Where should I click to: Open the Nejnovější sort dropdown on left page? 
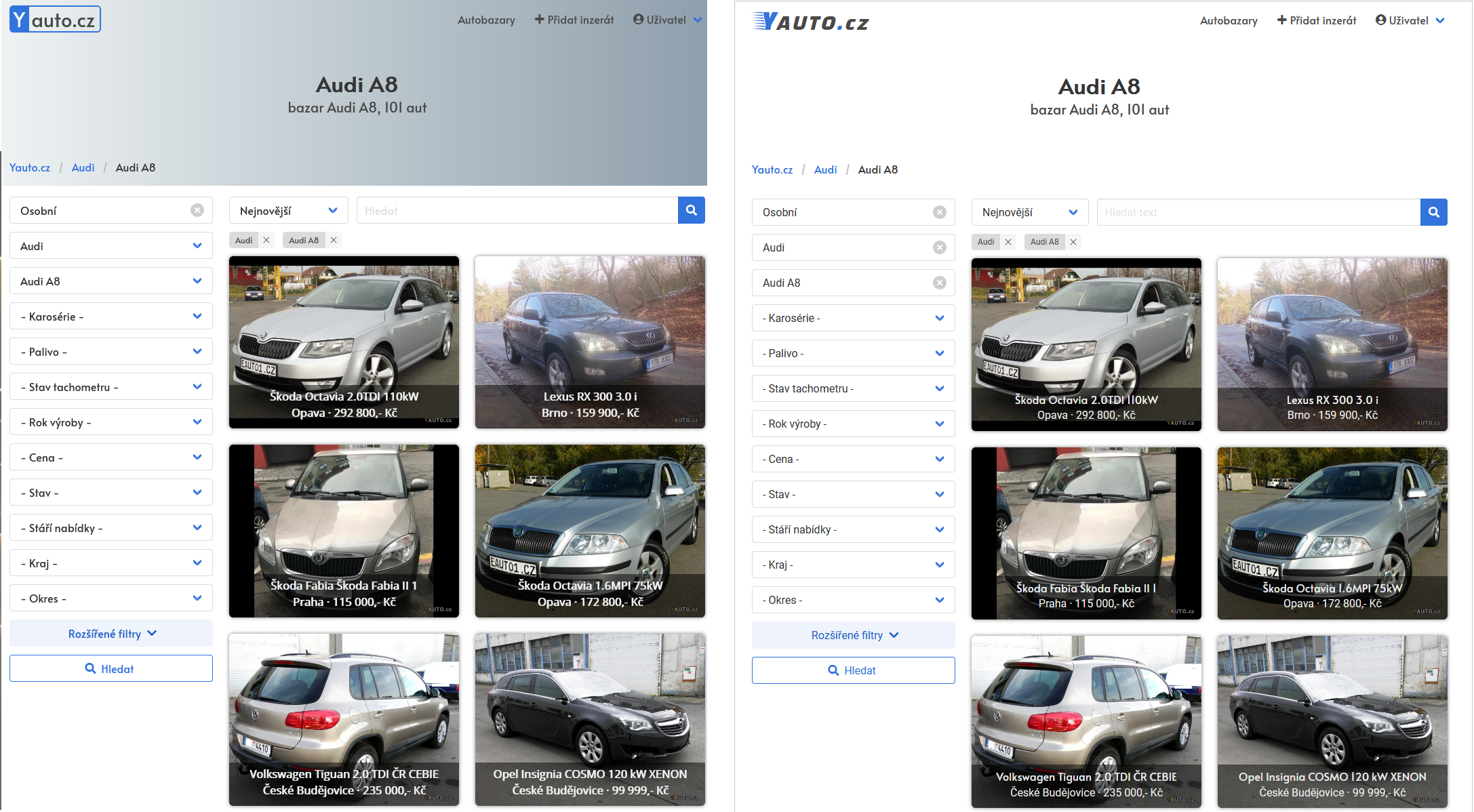288,211
